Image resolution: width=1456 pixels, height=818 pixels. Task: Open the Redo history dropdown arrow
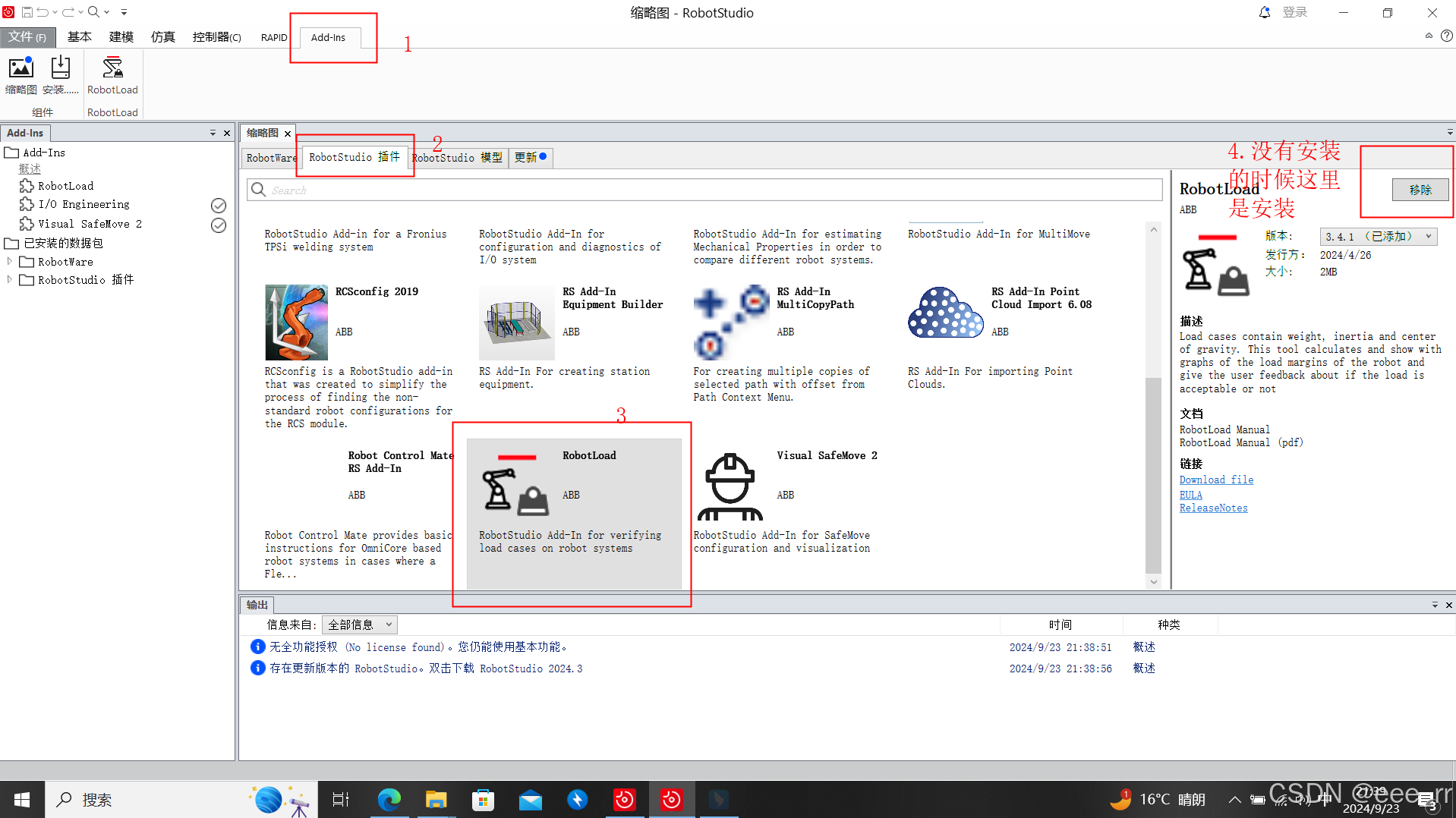[x=80, y=12]
